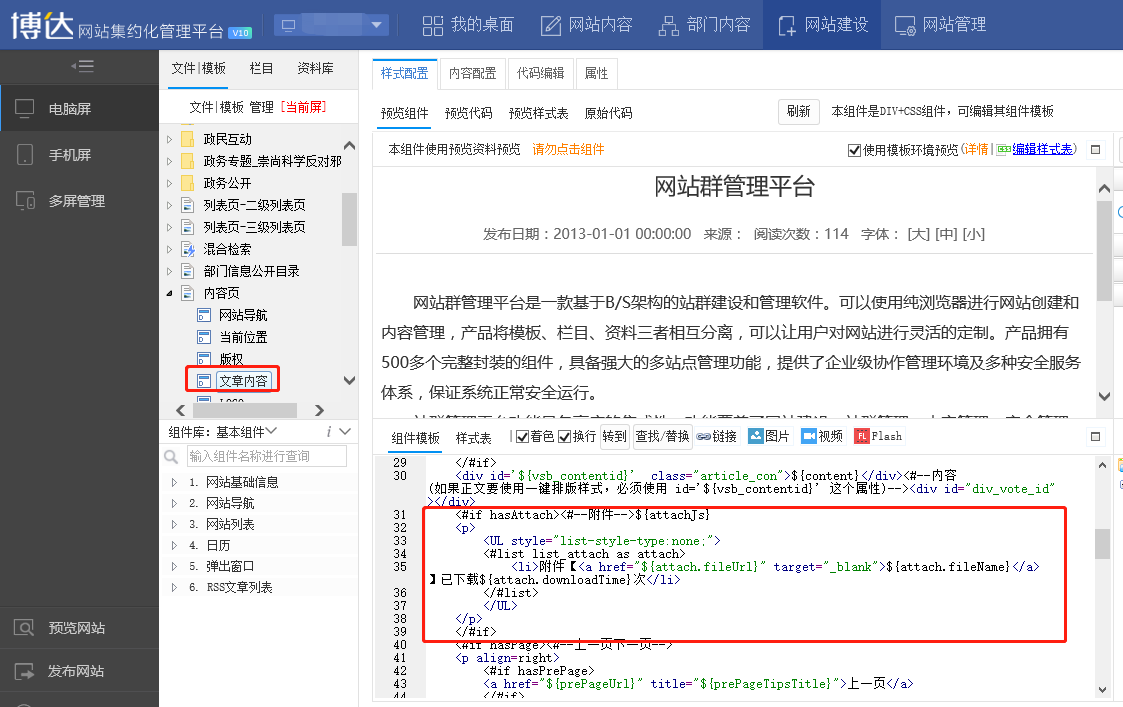Expand 部门信息公开目录 node
1123x707 pixels.
pos(169,271)
